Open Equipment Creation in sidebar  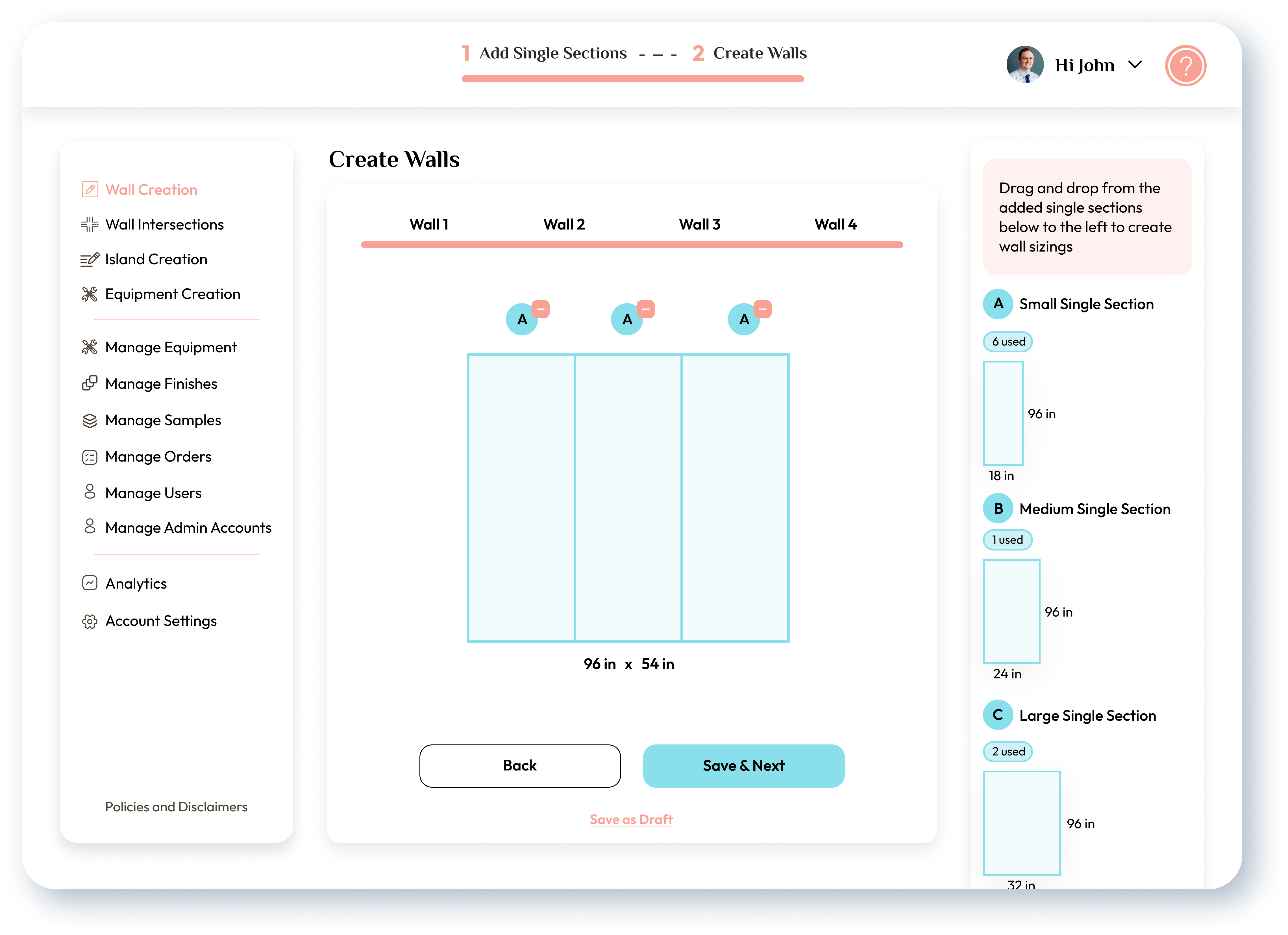click(173, 294)
